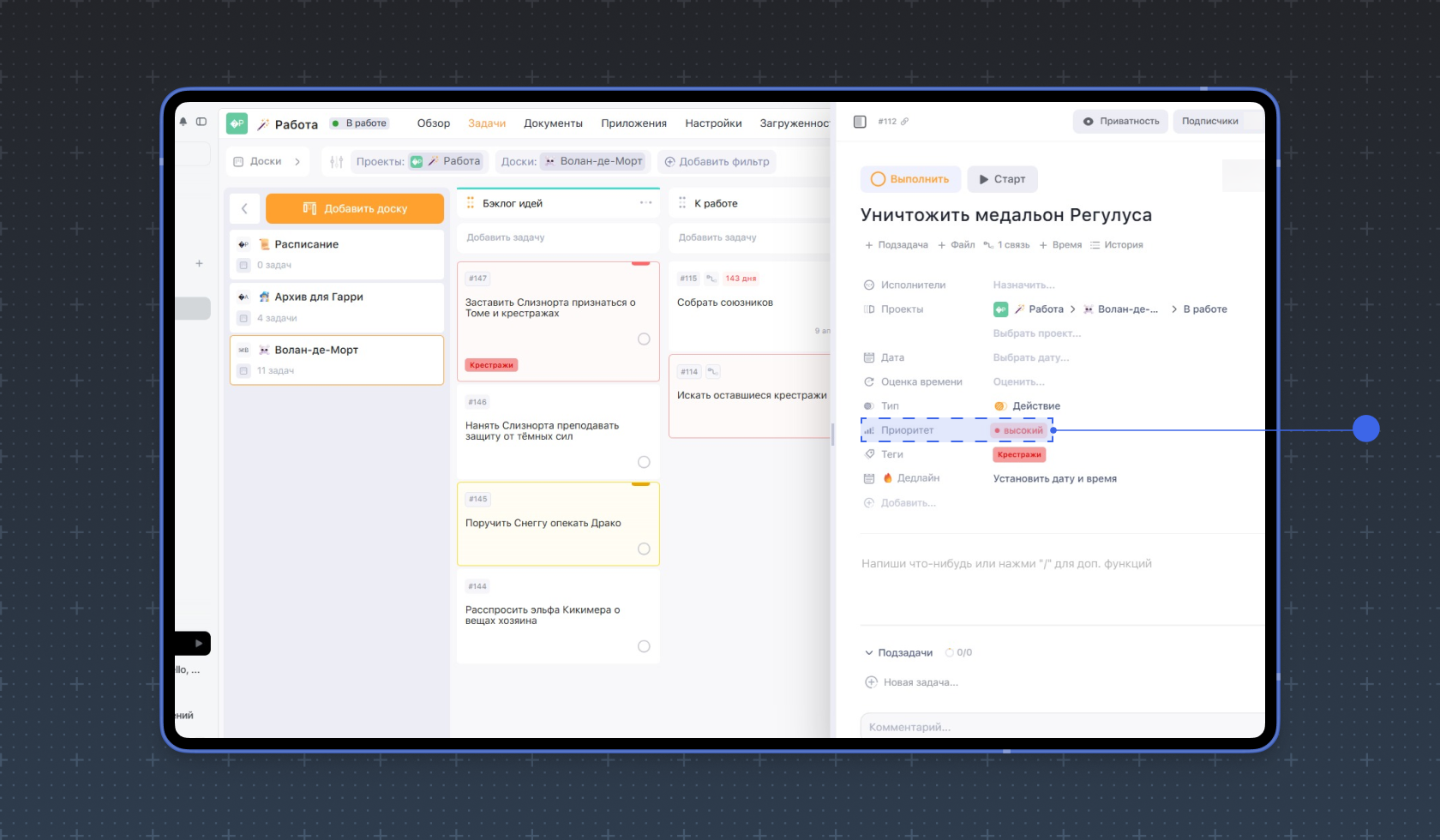Toggle the sidebar panel icon
Image resolution: width=1440 pixels, height=840 pixels.
pos(201,122)
